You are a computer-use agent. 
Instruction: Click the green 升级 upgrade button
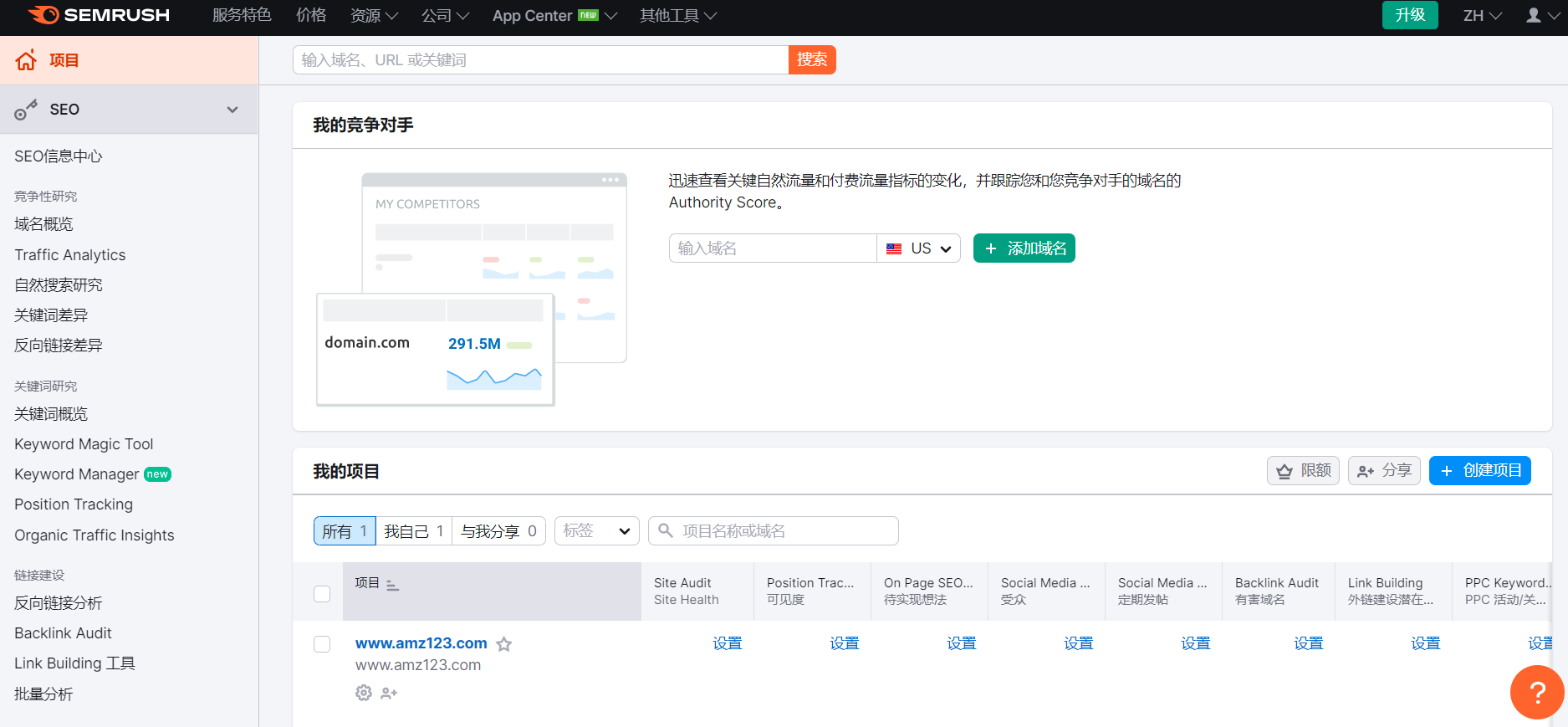(1410, 15)
